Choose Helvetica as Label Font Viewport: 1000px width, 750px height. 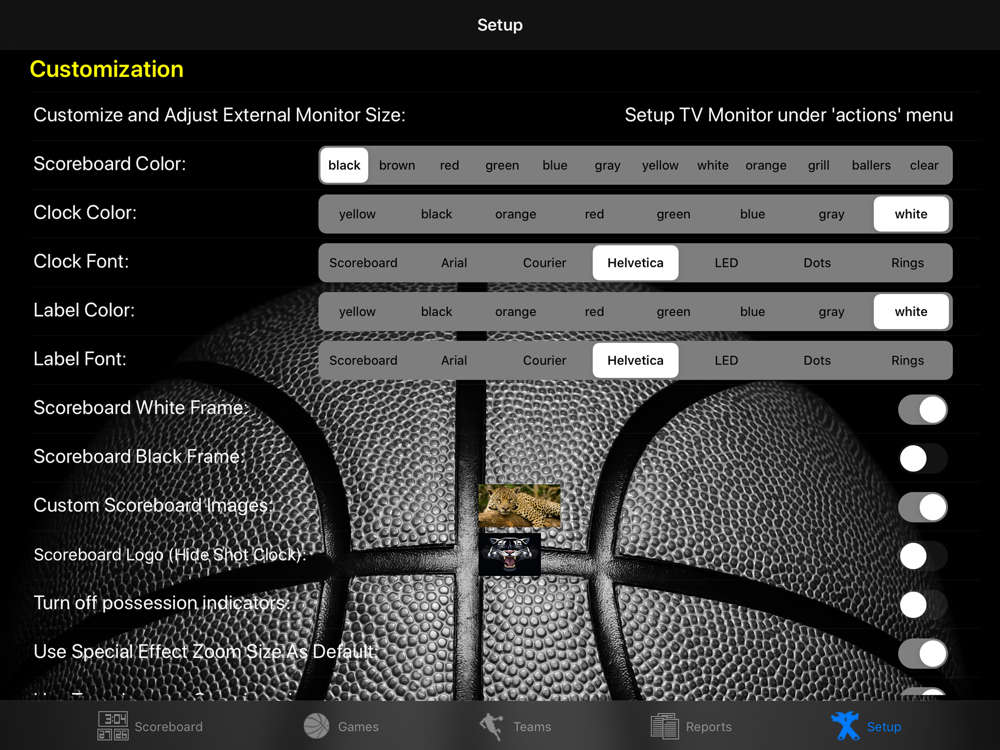point(635,360)
